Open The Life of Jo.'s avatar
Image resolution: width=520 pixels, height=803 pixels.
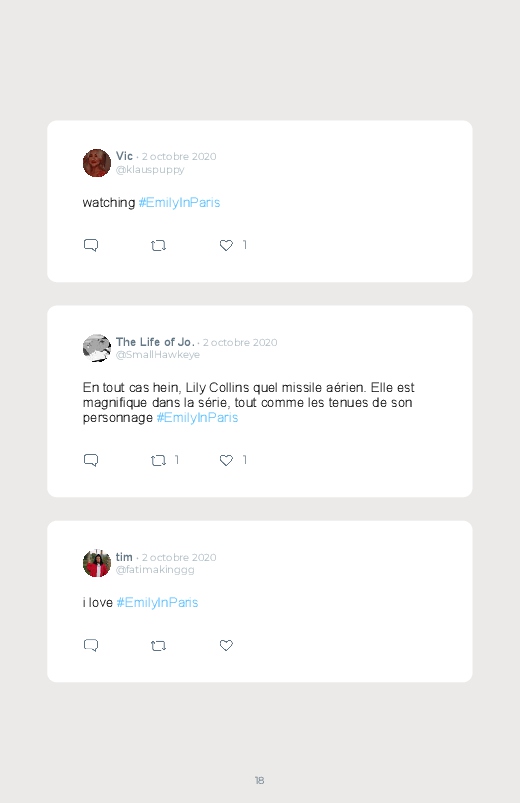(97, 348)
